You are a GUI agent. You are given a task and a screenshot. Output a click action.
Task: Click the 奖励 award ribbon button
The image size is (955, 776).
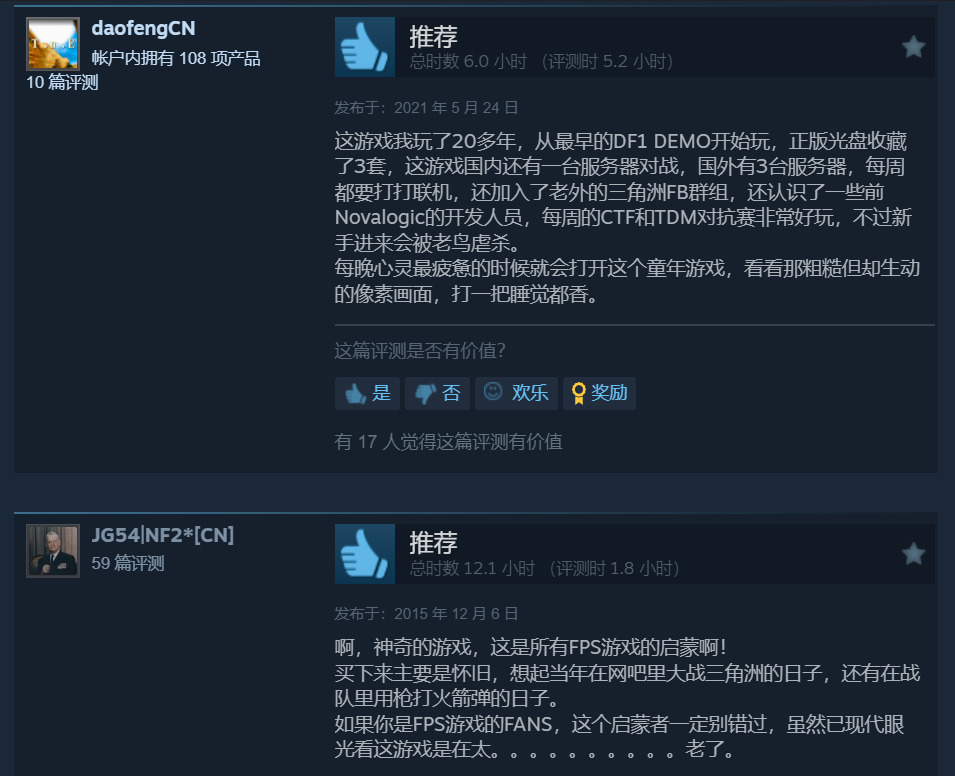pos(599,393)
